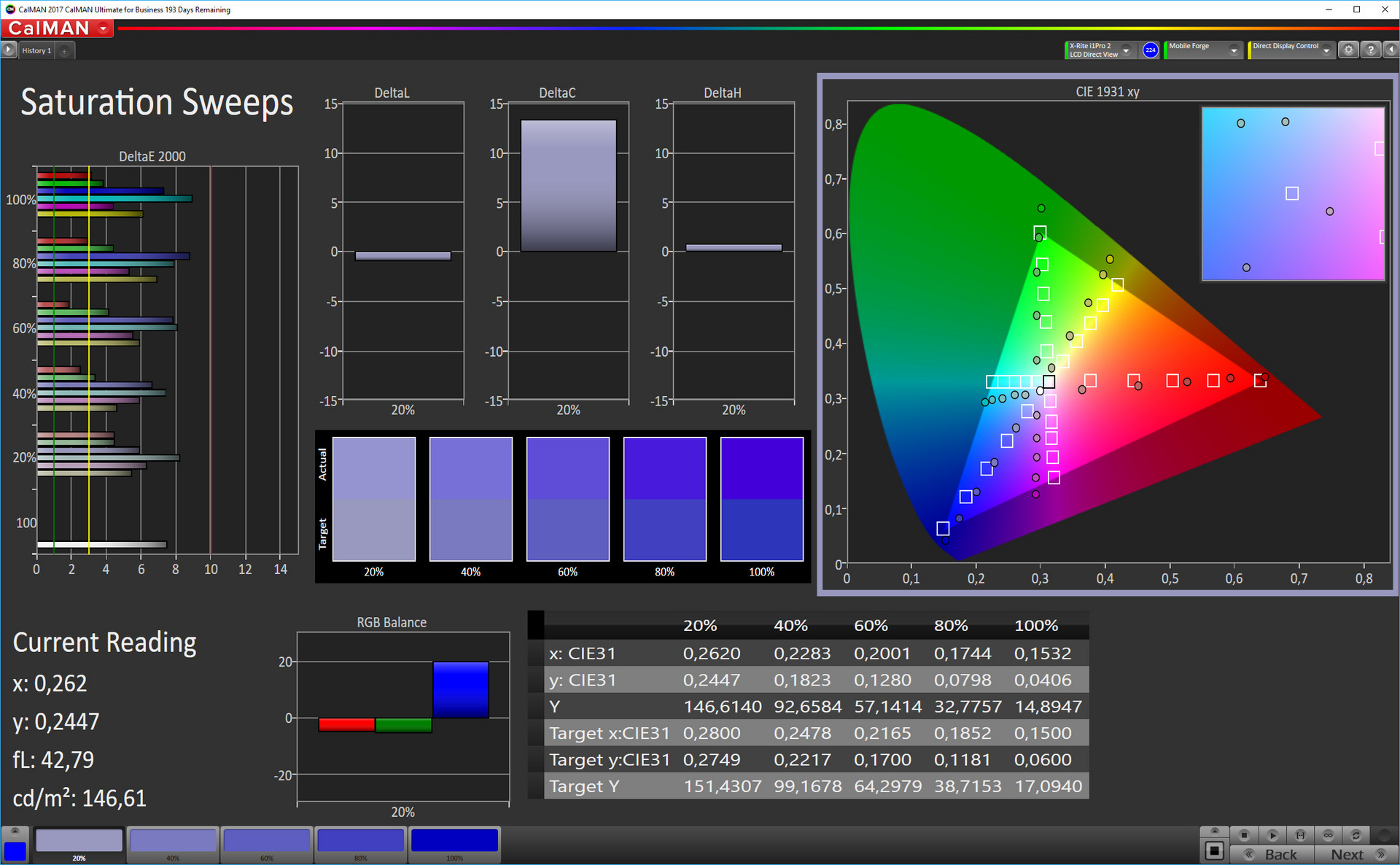The image size is (1400, 865).
Task: Click the white-point square on CIE diagram
Action: pyautogui.click(x=1049, y=381)
